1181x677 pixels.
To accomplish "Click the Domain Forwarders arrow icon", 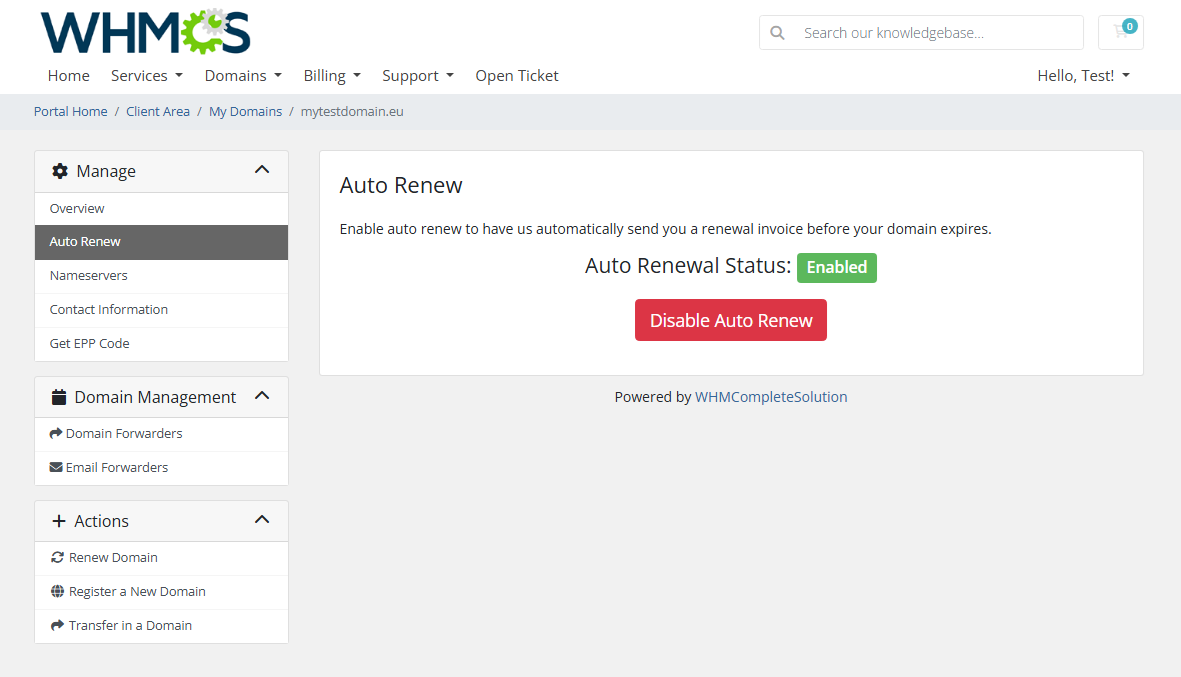I will [56, 433].
